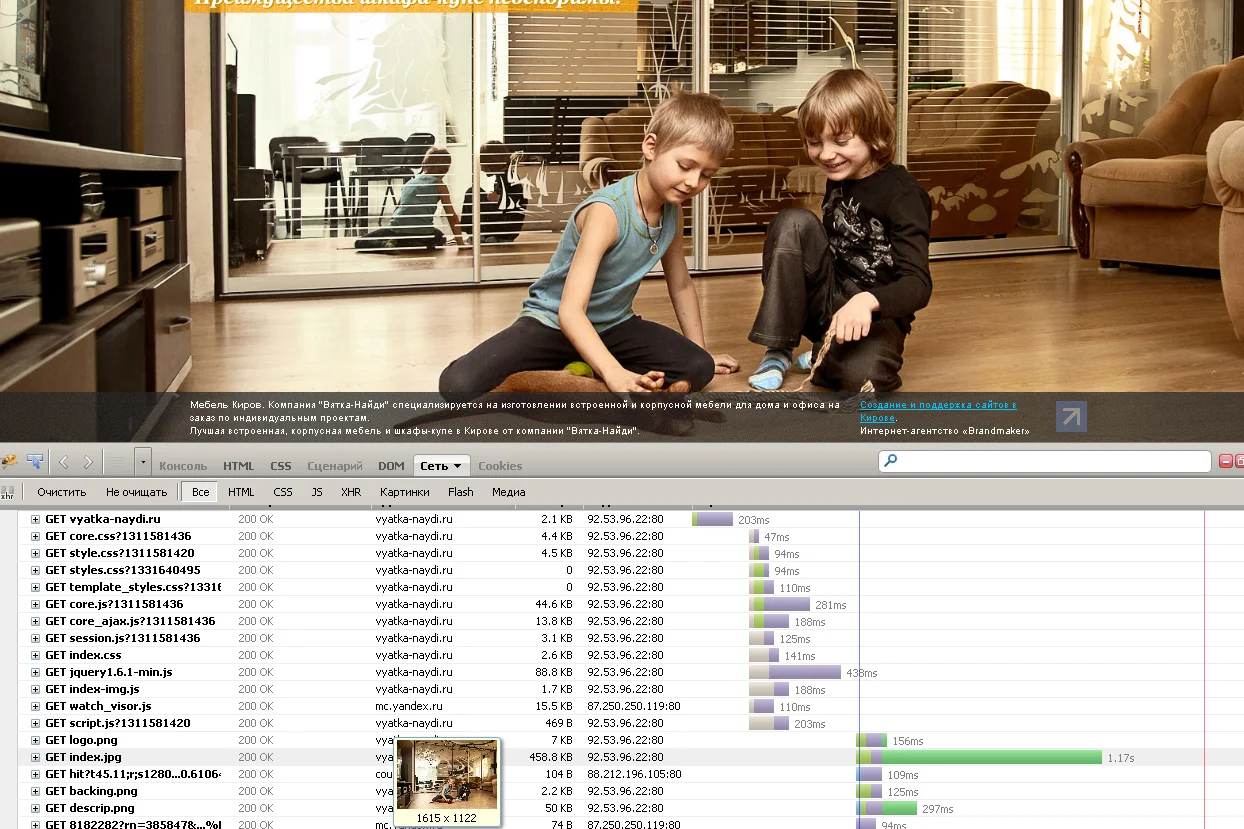Toggle the XHR break icon in the toolbar

[8, 492]
